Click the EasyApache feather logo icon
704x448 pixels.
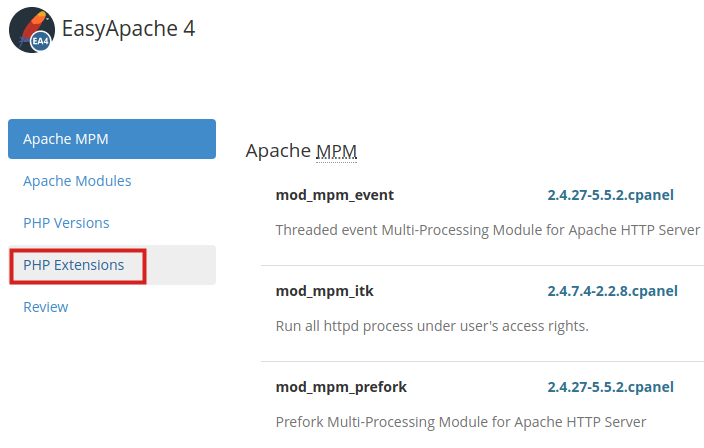(29, 27)
